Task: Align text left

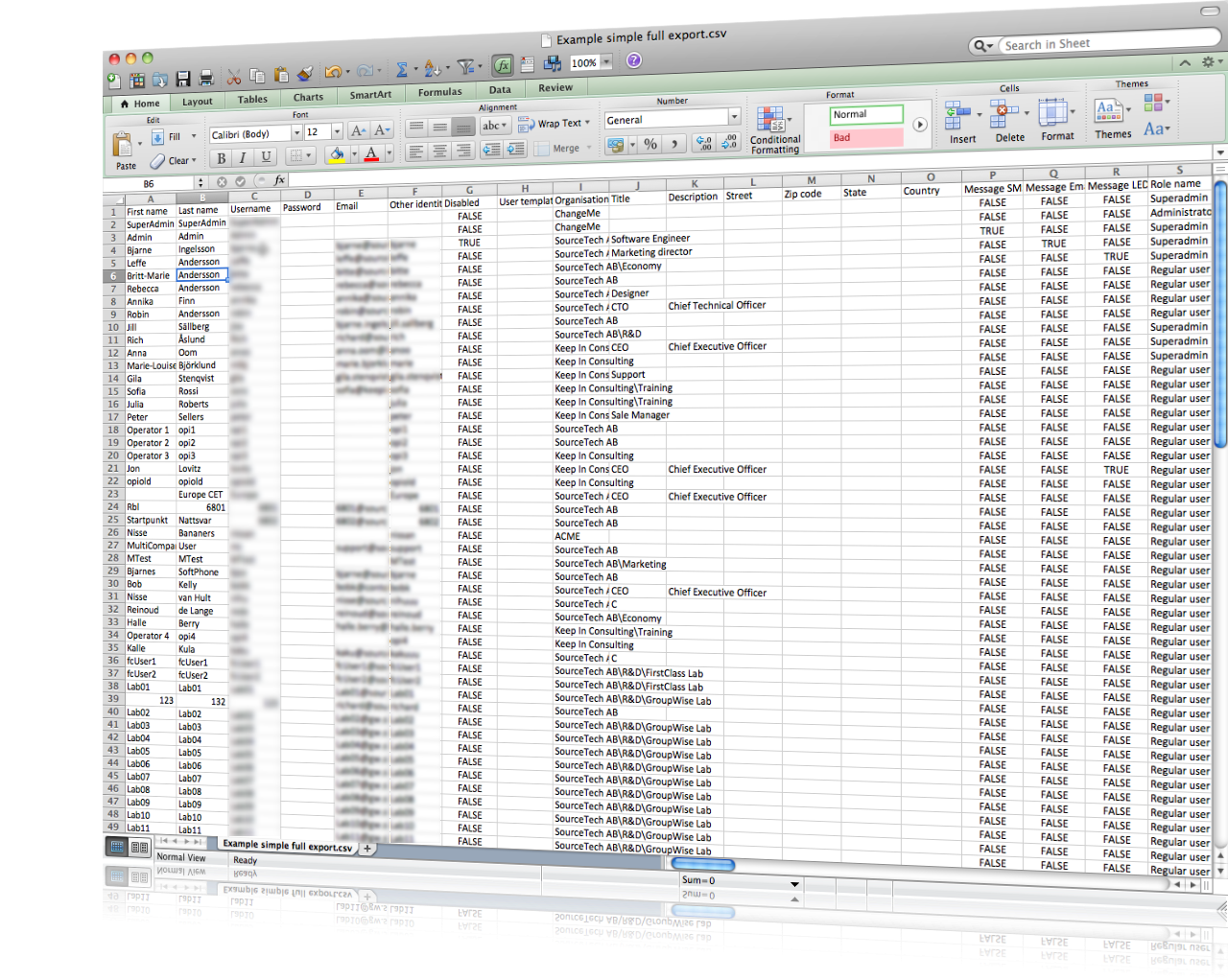Action: coord(415,152)
